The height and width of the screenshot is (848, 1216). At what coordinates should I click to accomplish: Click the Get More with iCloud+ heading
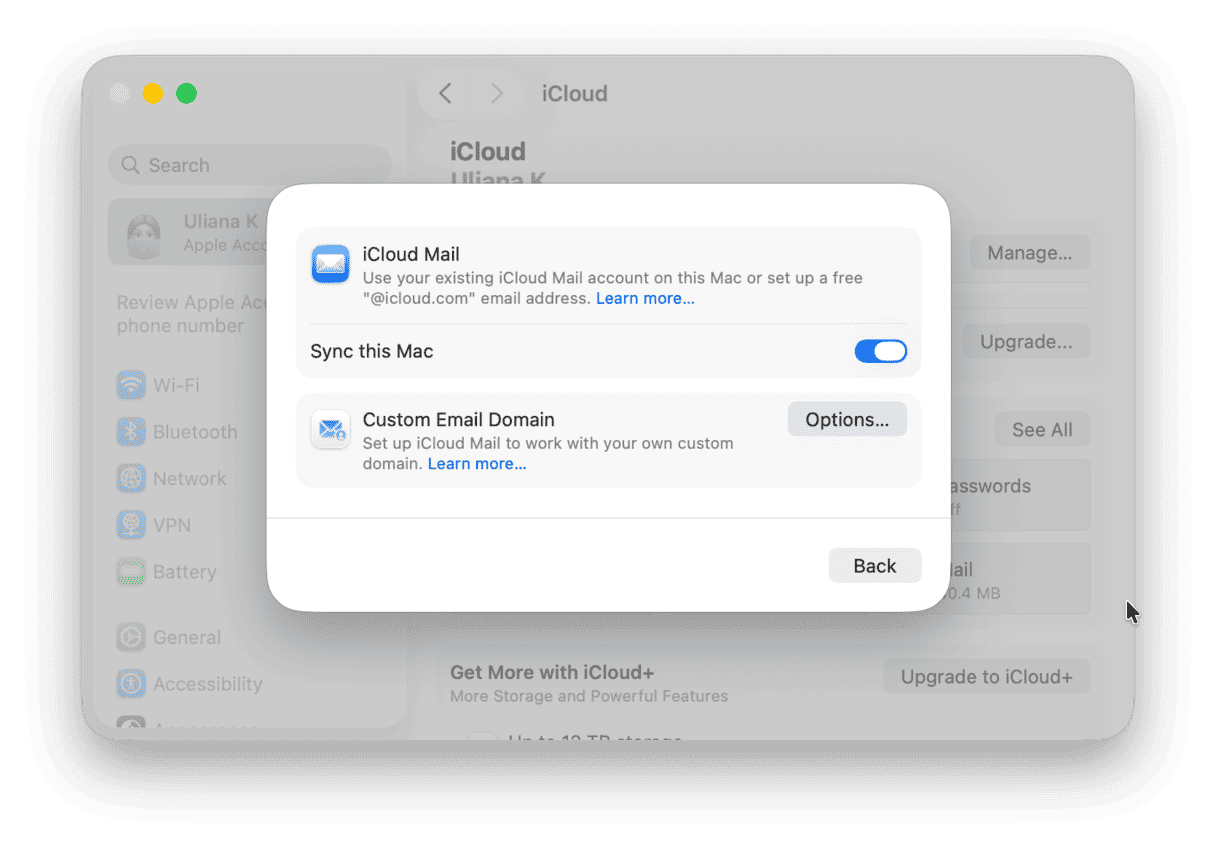(552, 673)
